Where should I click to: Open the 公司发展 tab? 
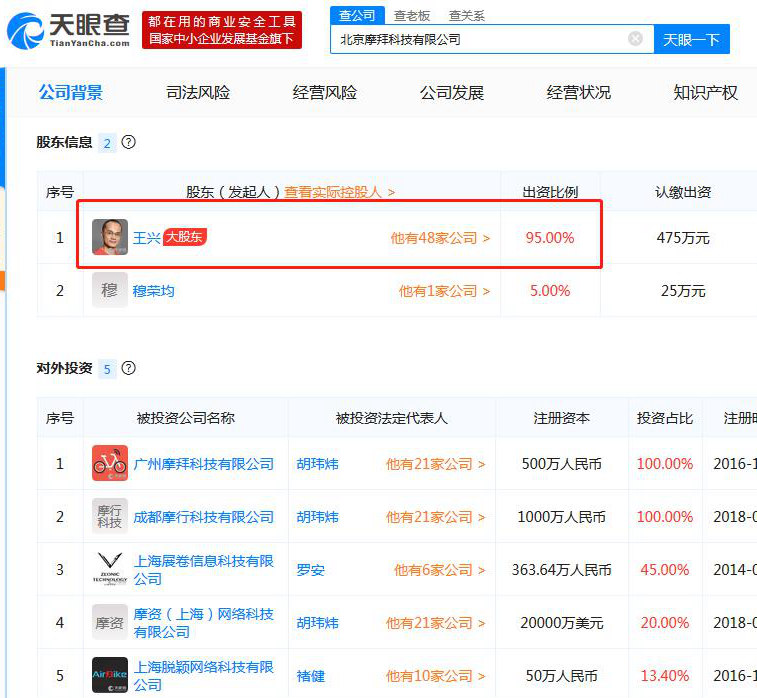pyautogui.click(x=452, y=92)
